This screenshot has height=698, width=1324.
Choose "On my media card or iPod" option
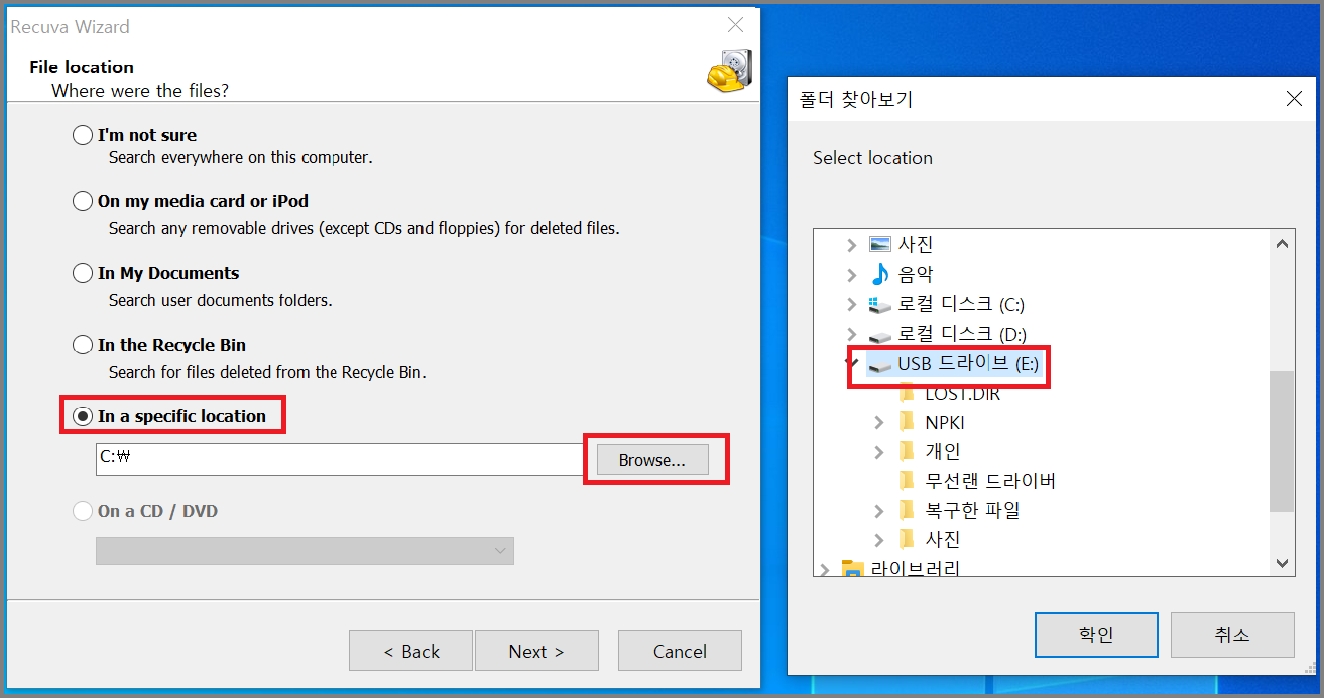83,201
